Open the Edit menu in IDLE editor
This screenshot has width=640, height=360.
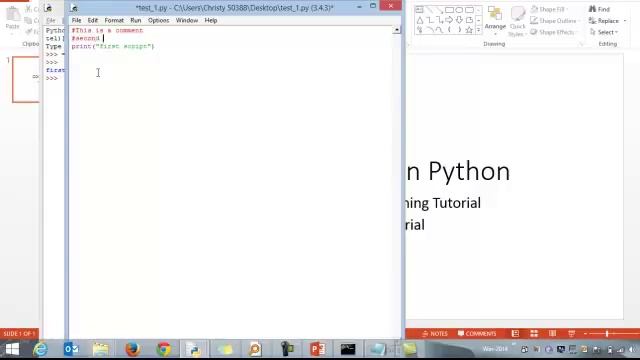click(93, 20)
